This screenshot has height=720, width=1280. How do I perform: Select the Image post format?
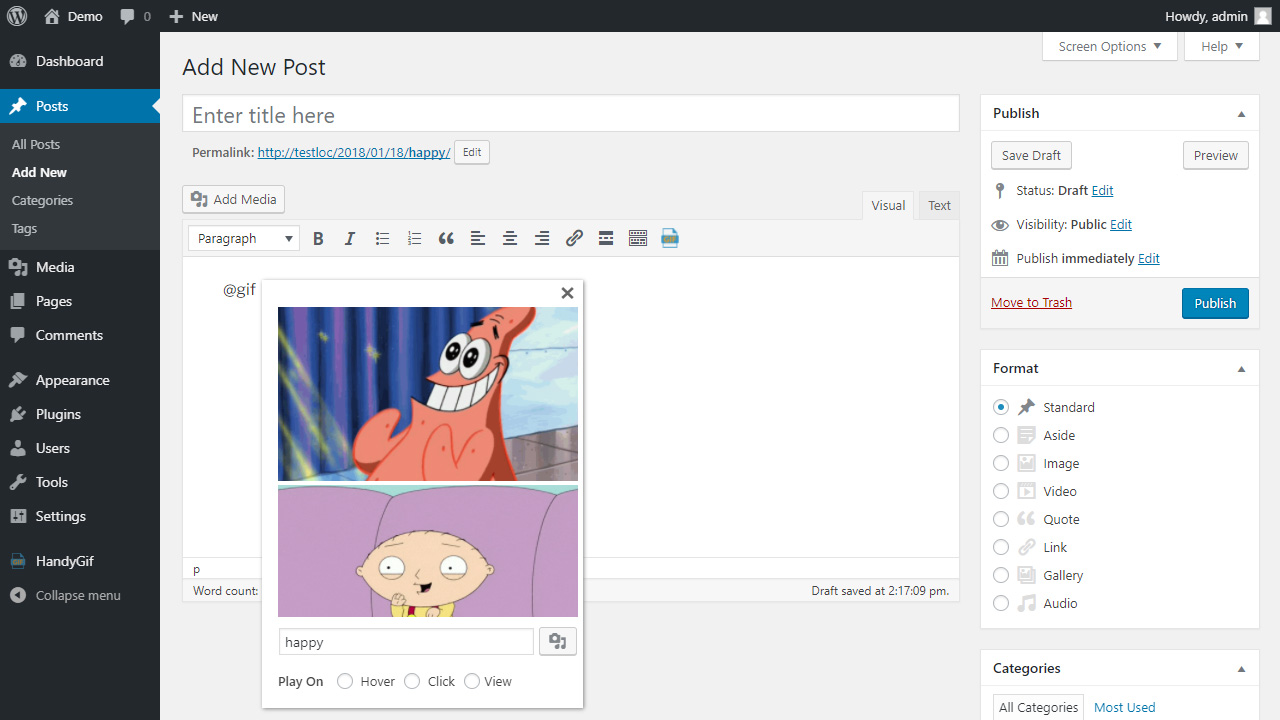click(1001, 463)
